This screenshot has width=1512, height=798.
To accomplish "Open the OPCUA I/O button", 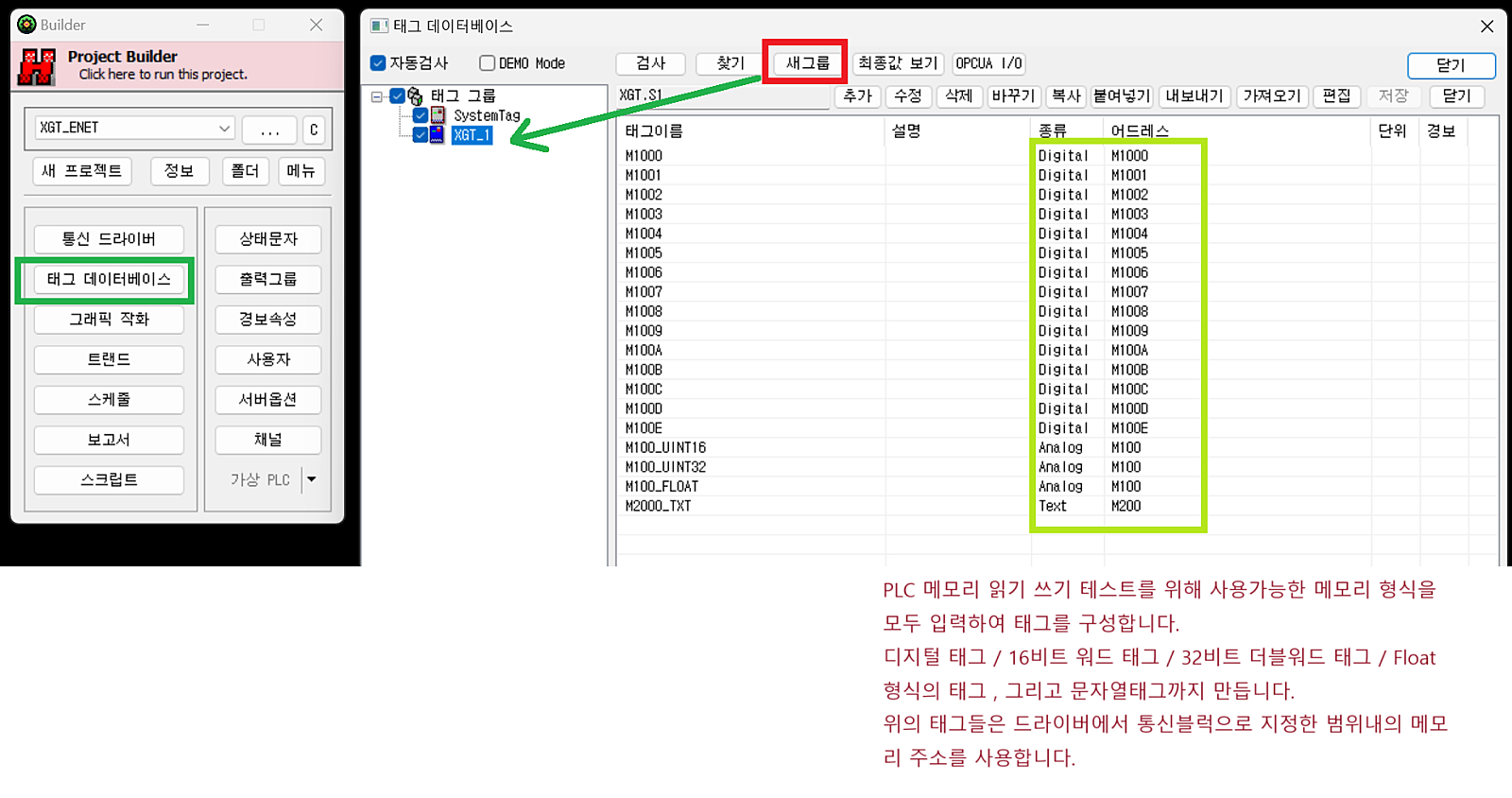I will (x=988, y=63).
